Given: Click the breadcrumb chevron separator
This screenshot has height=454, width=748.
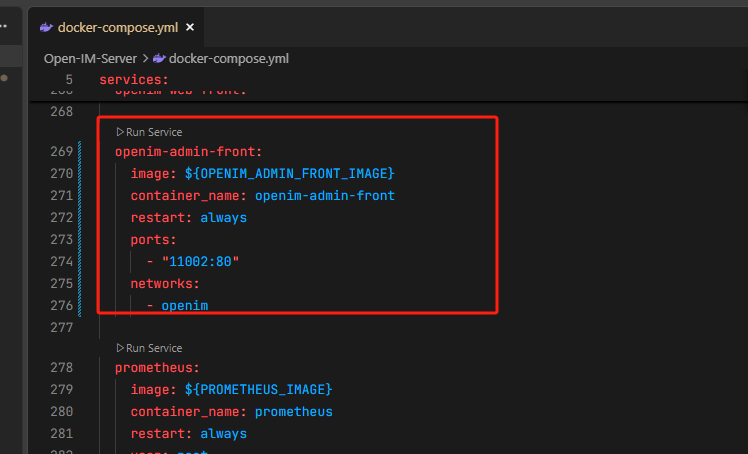Looking at the screenshot, I should click(146, 58).
